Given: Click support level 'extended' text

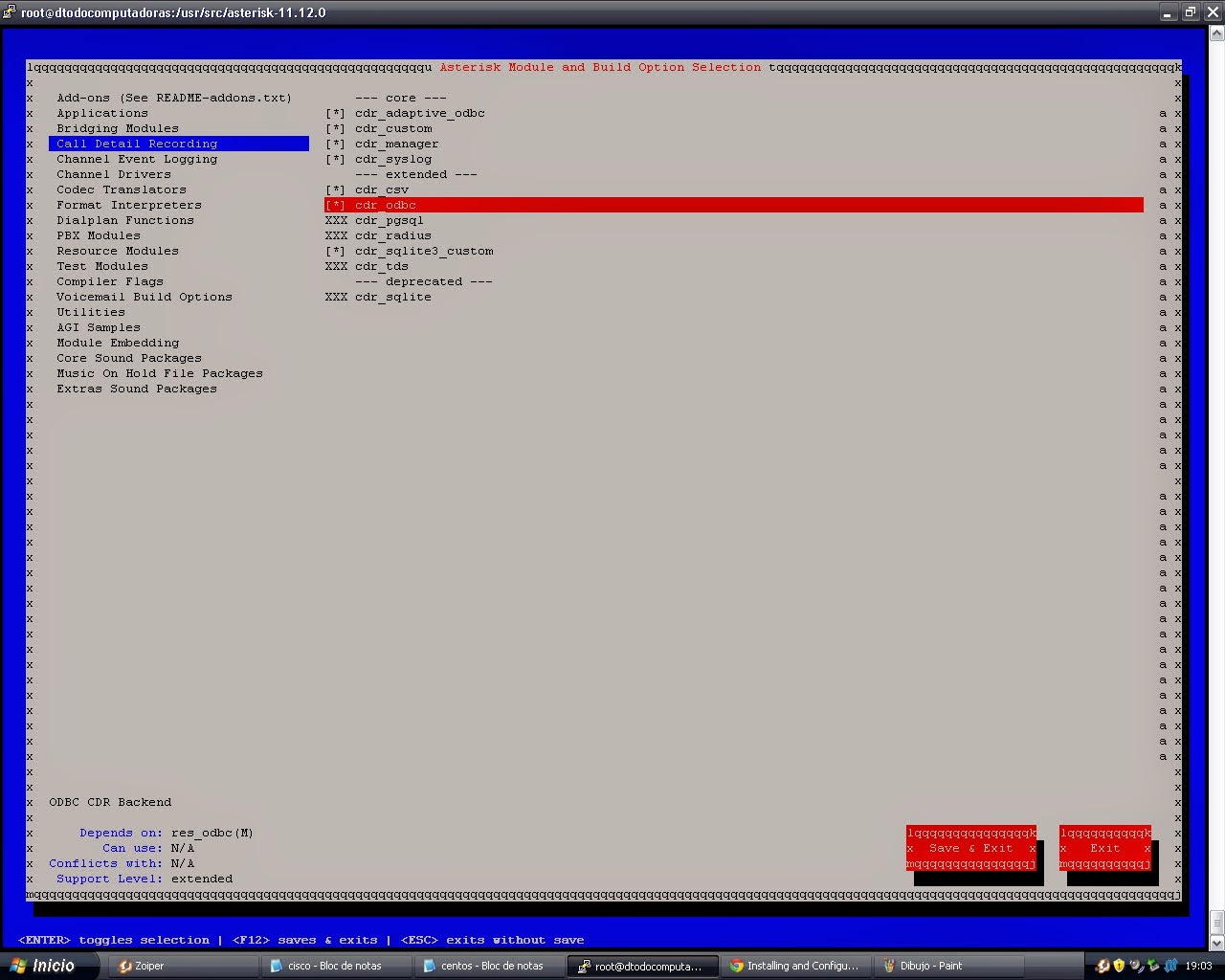Looking at the screenshot, I should 202,879.
